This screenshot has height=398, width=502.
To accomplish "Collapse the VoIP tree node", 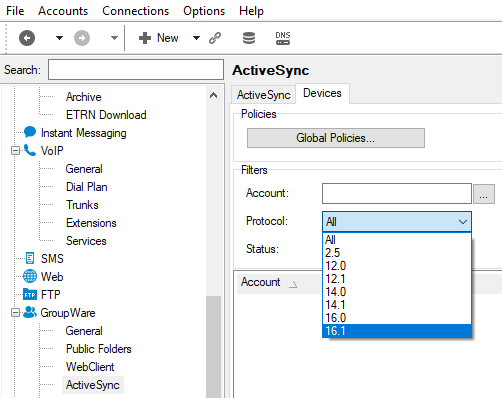I will click(15, 151).
